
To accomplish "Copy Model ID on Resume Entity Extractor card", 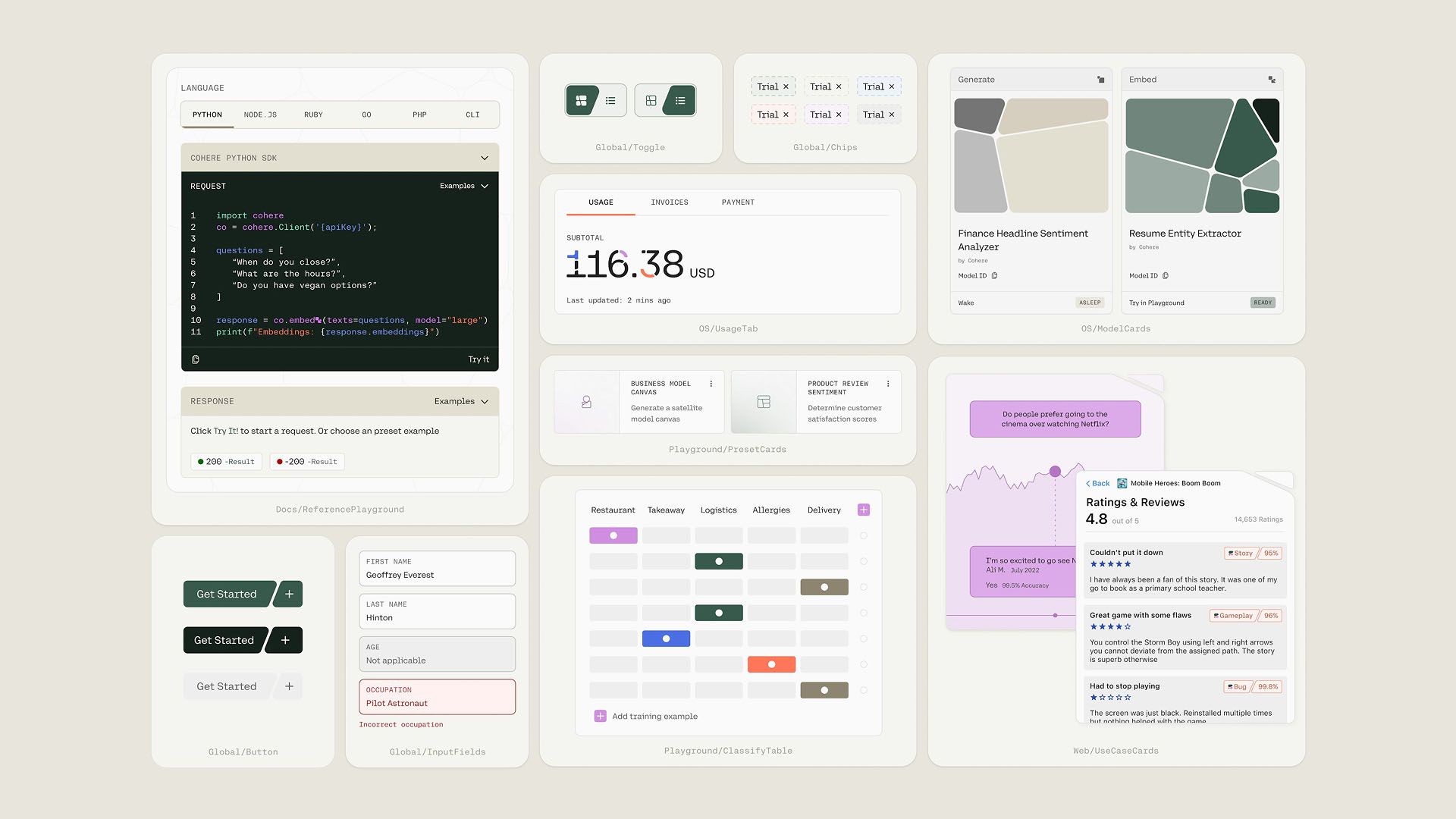I will point(1166,276).
